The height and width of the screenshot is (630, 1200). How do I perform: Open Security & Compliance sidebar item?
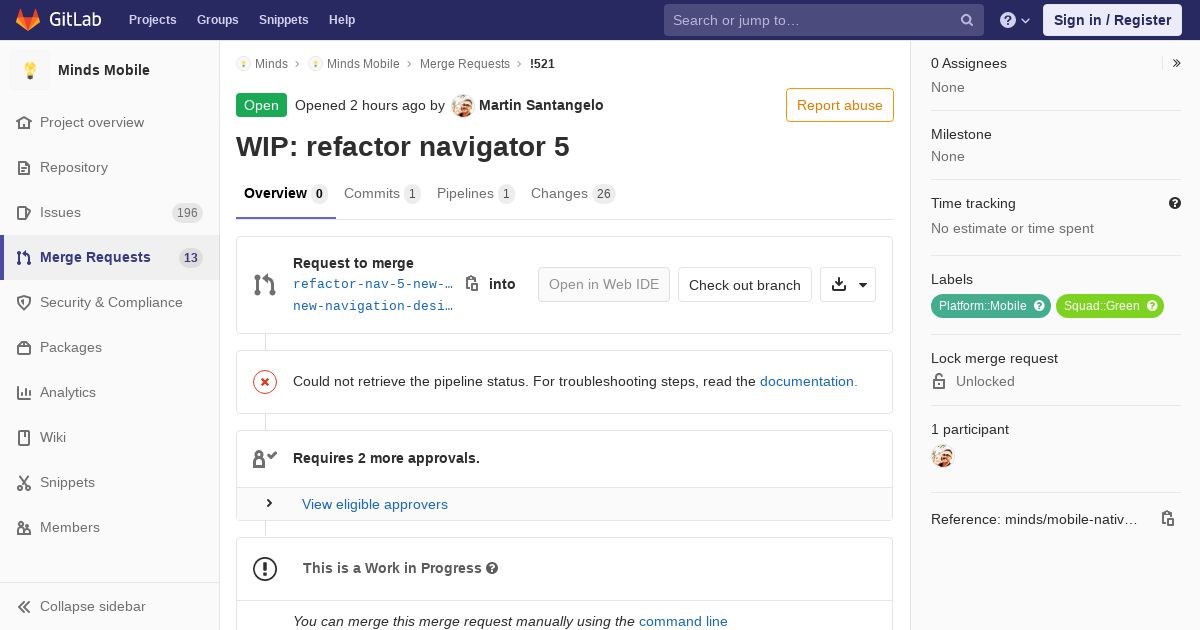point(110,302)
